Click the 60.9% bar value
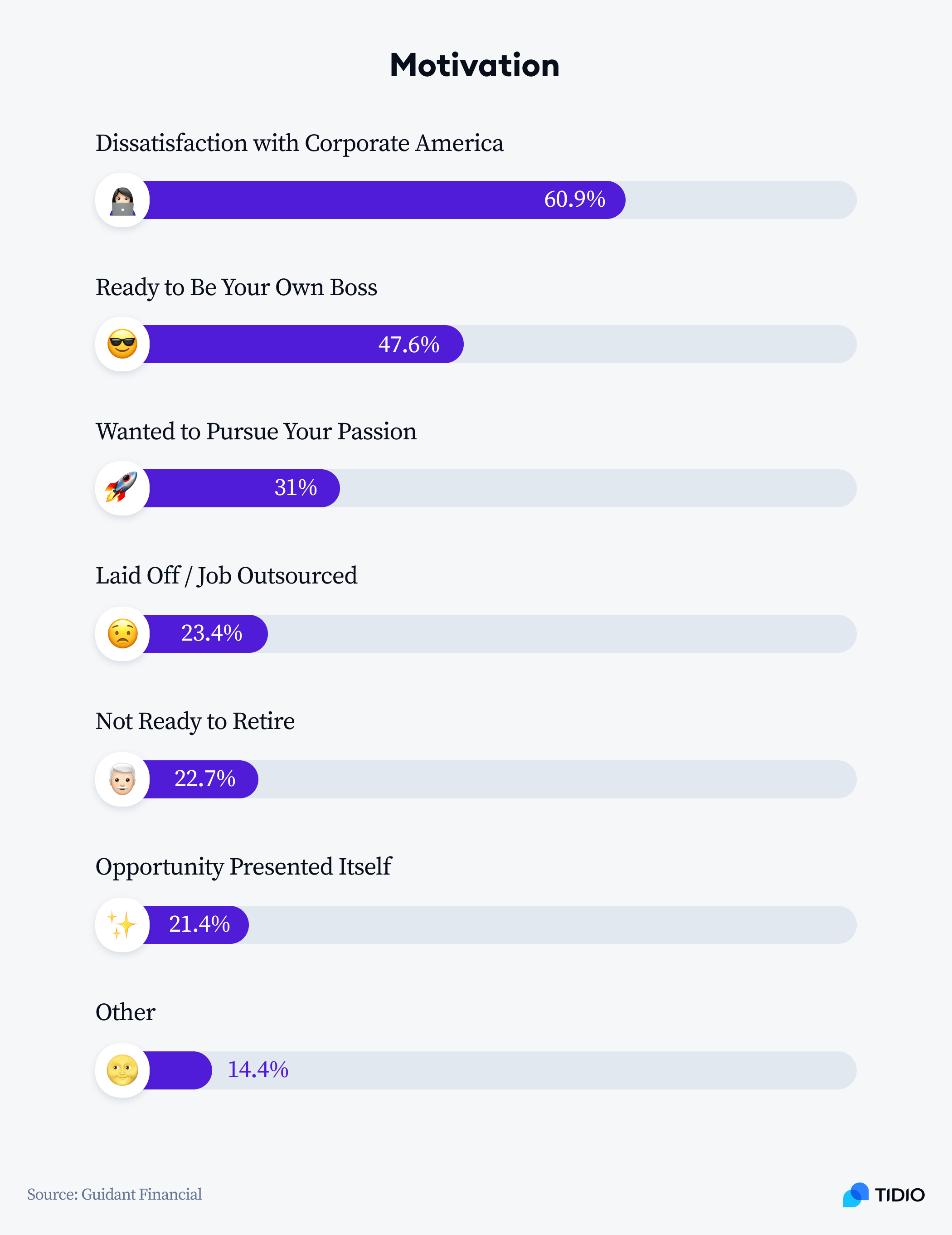 point(574,199)
